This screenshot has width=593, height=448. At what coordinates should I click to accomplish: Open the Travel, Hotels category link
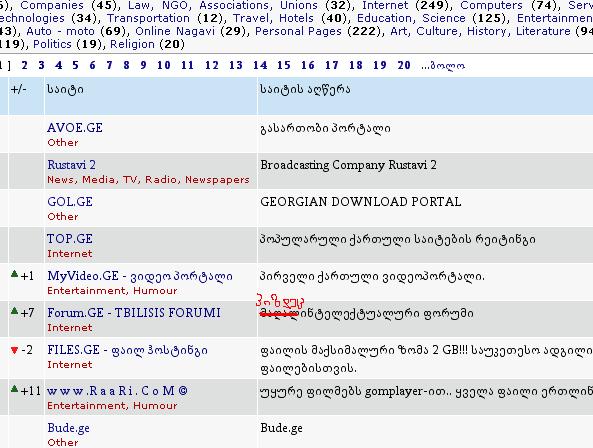(x=273, y=18)
